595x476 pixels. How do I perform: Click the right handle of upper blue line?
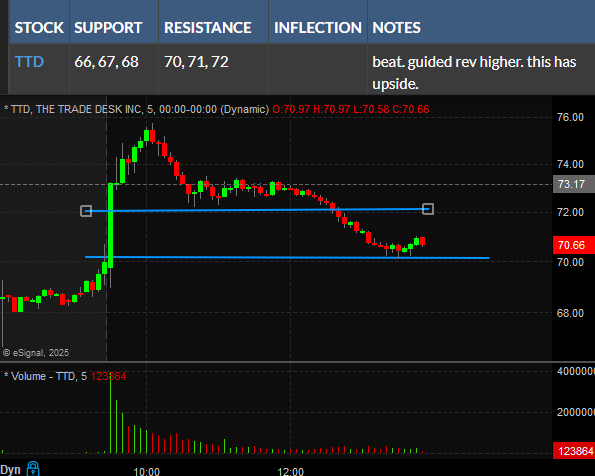(x=428, y=209)
